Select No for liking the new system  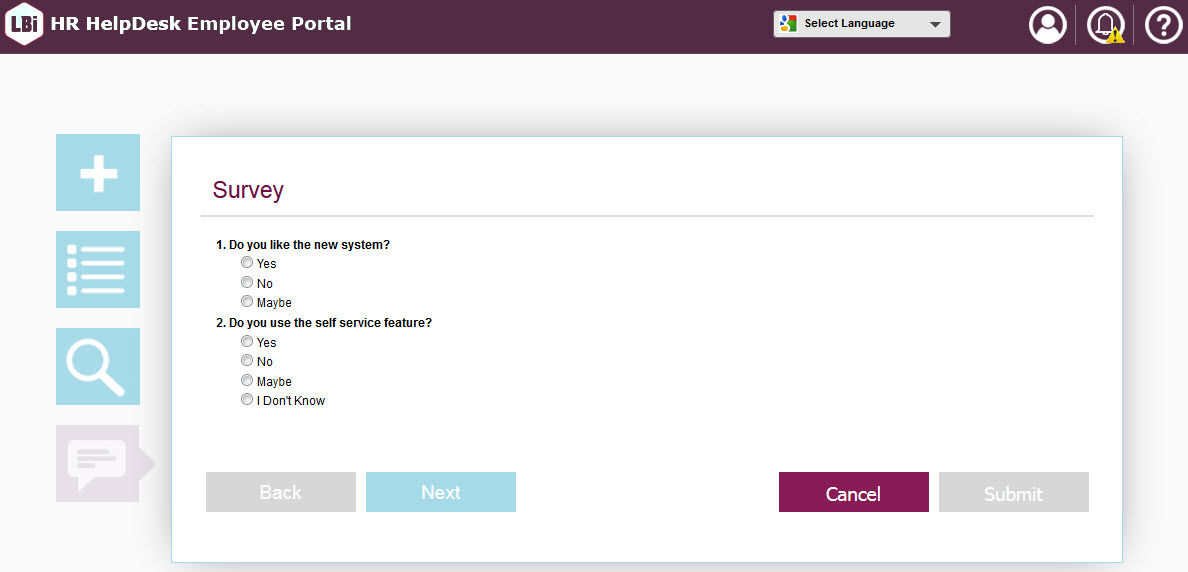pyautogui.click(x=247, y=283)
